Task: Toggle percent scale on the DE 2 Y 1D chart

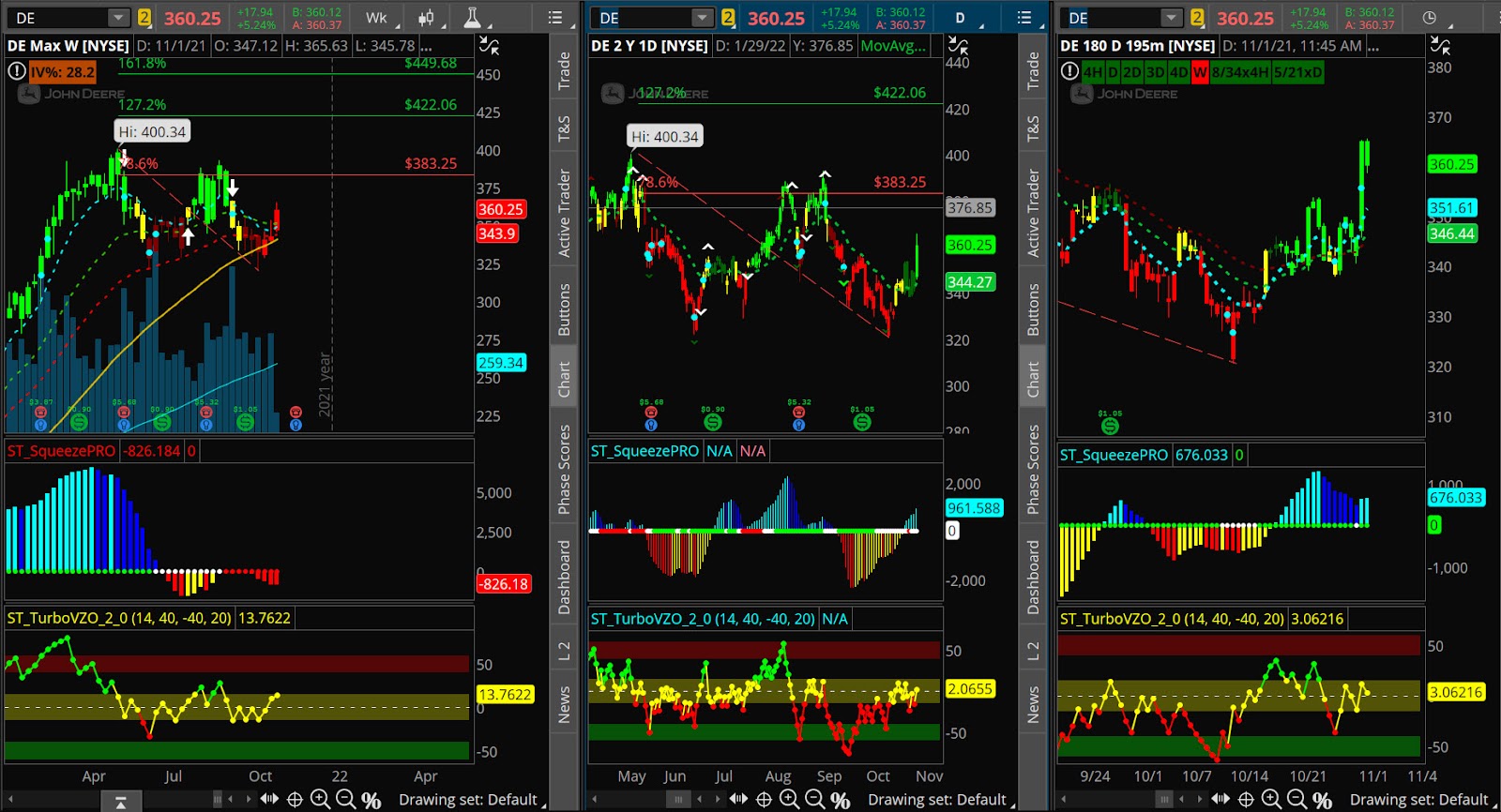Action: pyautogui.click(x=841, y=800)
